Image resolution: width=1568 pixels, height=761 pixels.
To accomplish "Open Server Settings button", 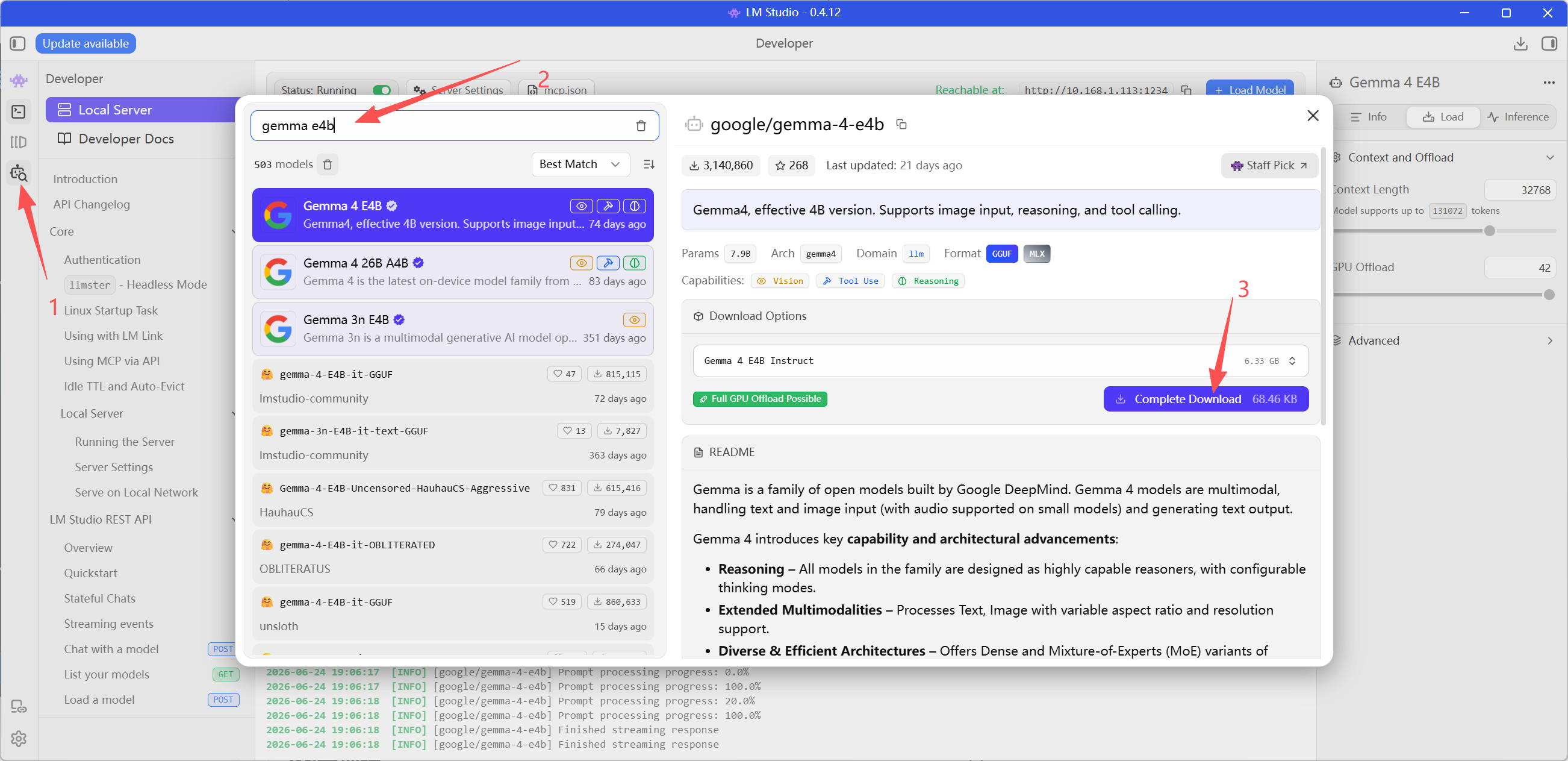I will (459, 90).
